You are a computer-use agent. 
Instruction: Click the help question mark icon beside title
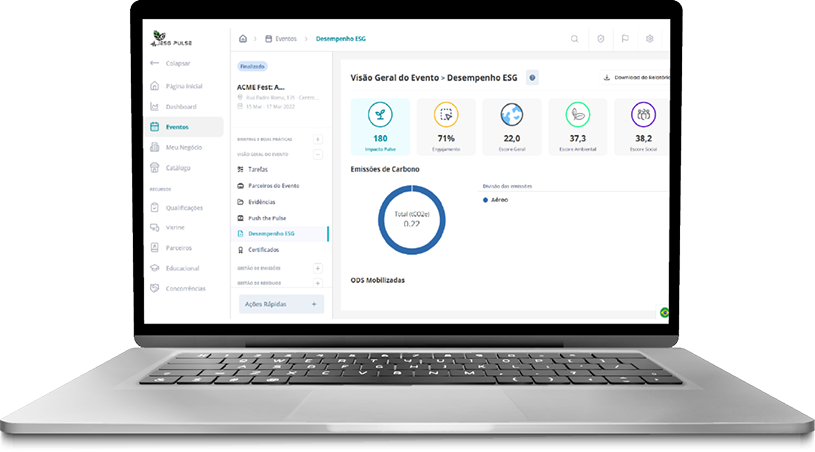[x=532, y=77]
